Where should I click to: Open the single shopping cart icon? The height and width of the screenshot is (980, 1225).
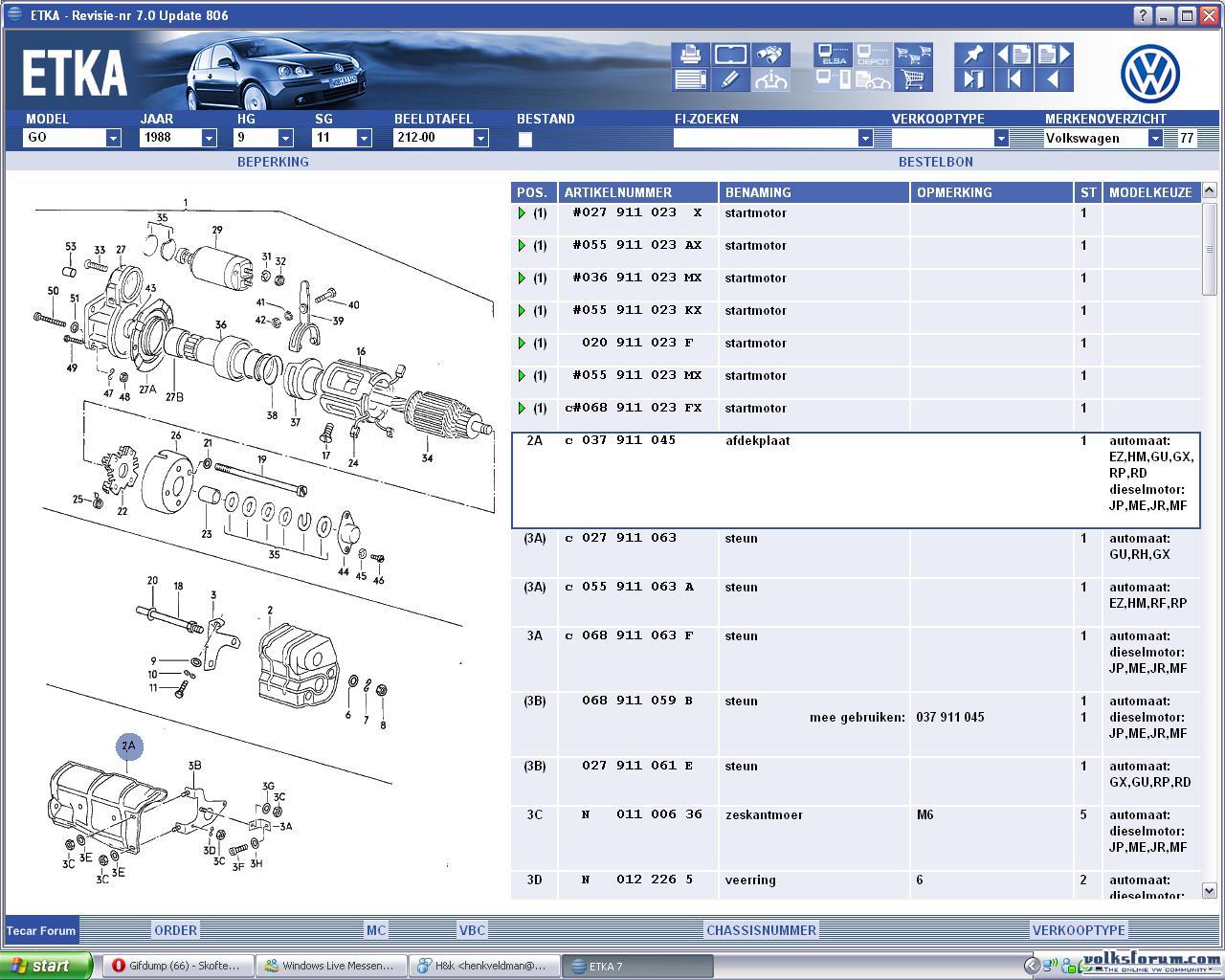click(x=913, y=79)
